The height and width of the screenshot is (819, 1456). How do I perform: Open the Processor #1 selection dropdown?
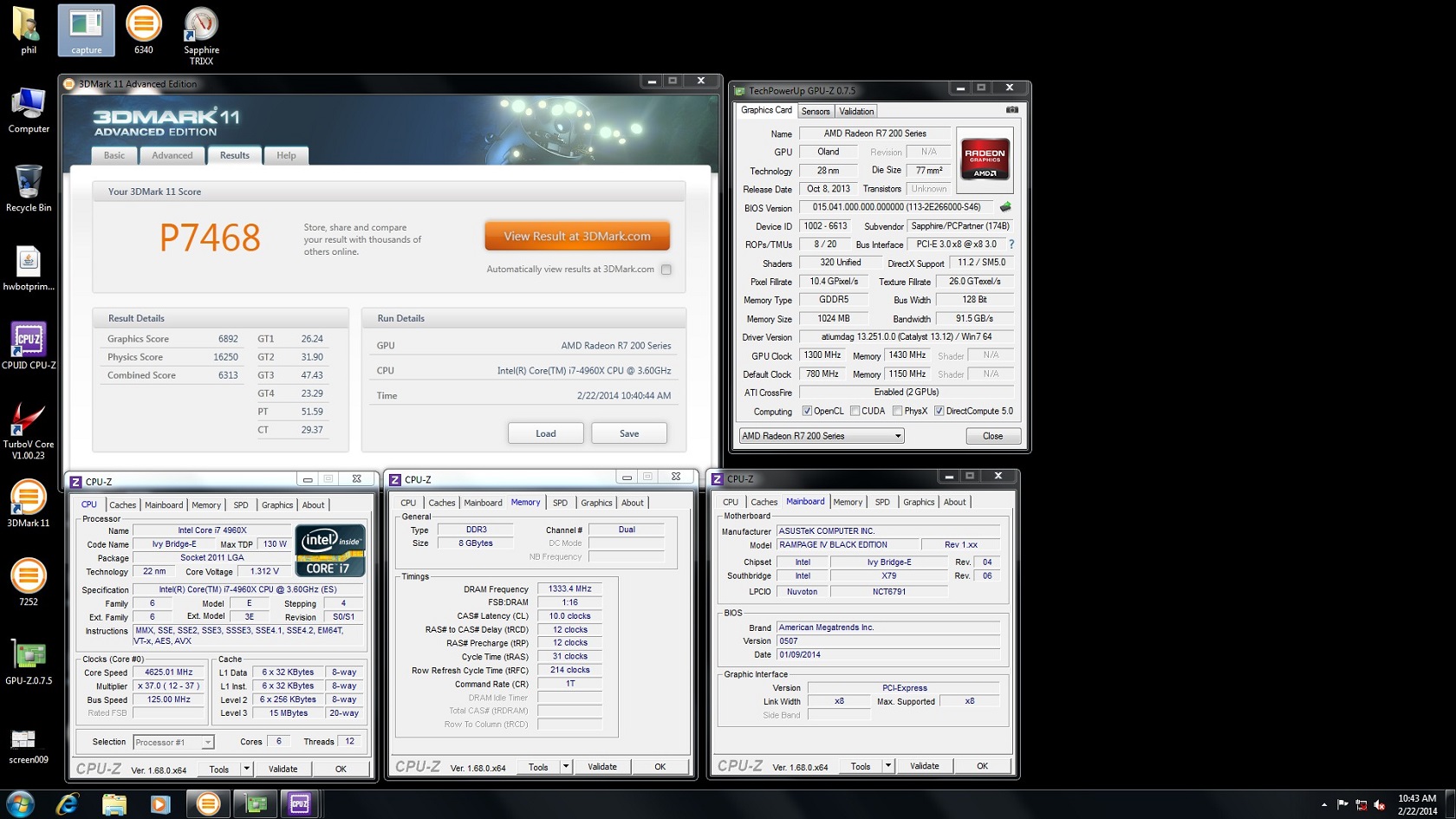[173, 742]
